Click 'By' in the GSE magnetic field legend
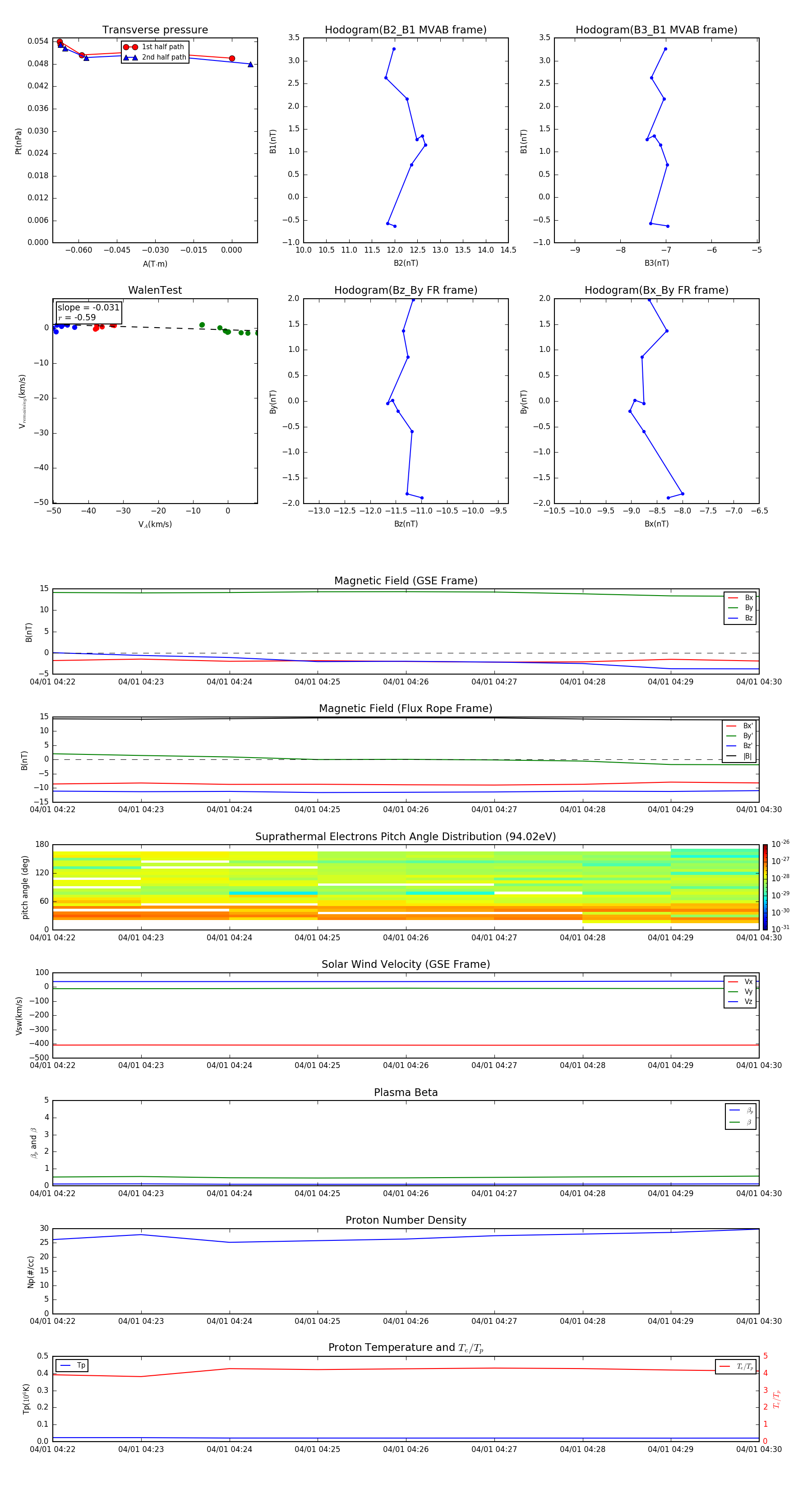812x1489 pixels. pyautogui.click(x=740, y=607)
